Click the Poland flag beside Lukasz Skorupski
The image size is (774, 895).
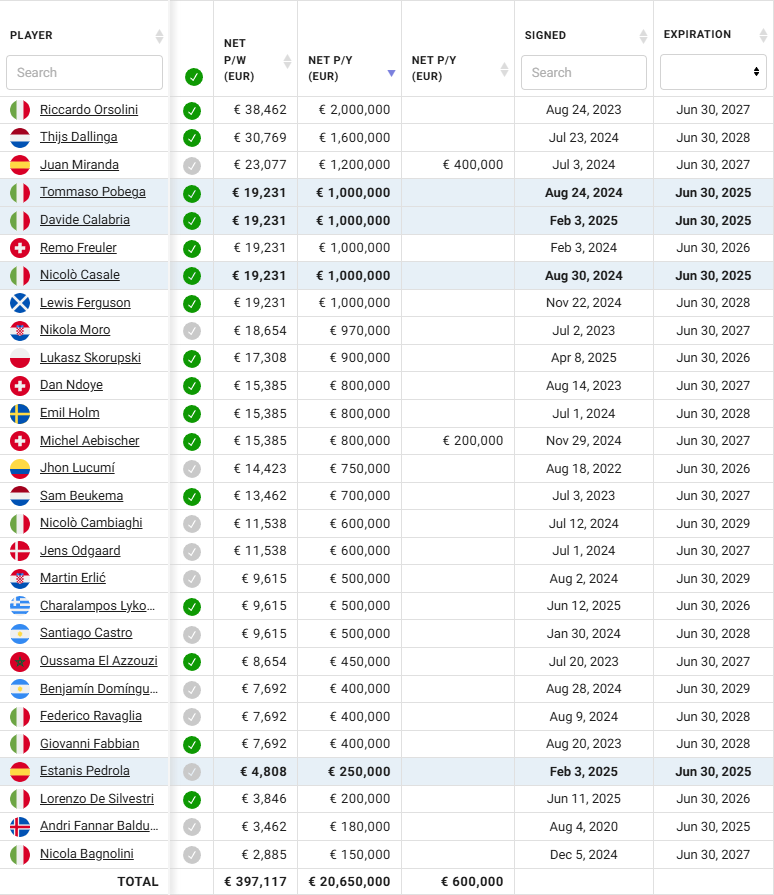(x=20, y=358)
